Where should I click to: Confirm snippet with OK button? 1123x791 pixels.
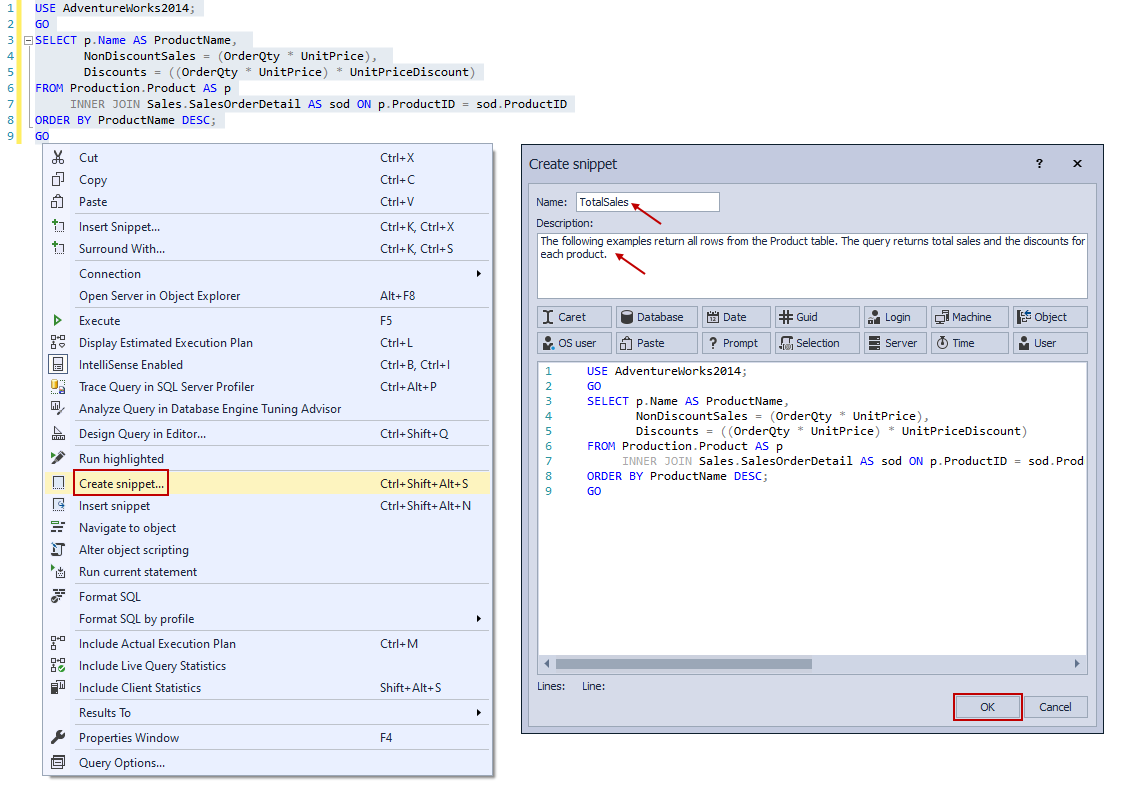[988, 707]
